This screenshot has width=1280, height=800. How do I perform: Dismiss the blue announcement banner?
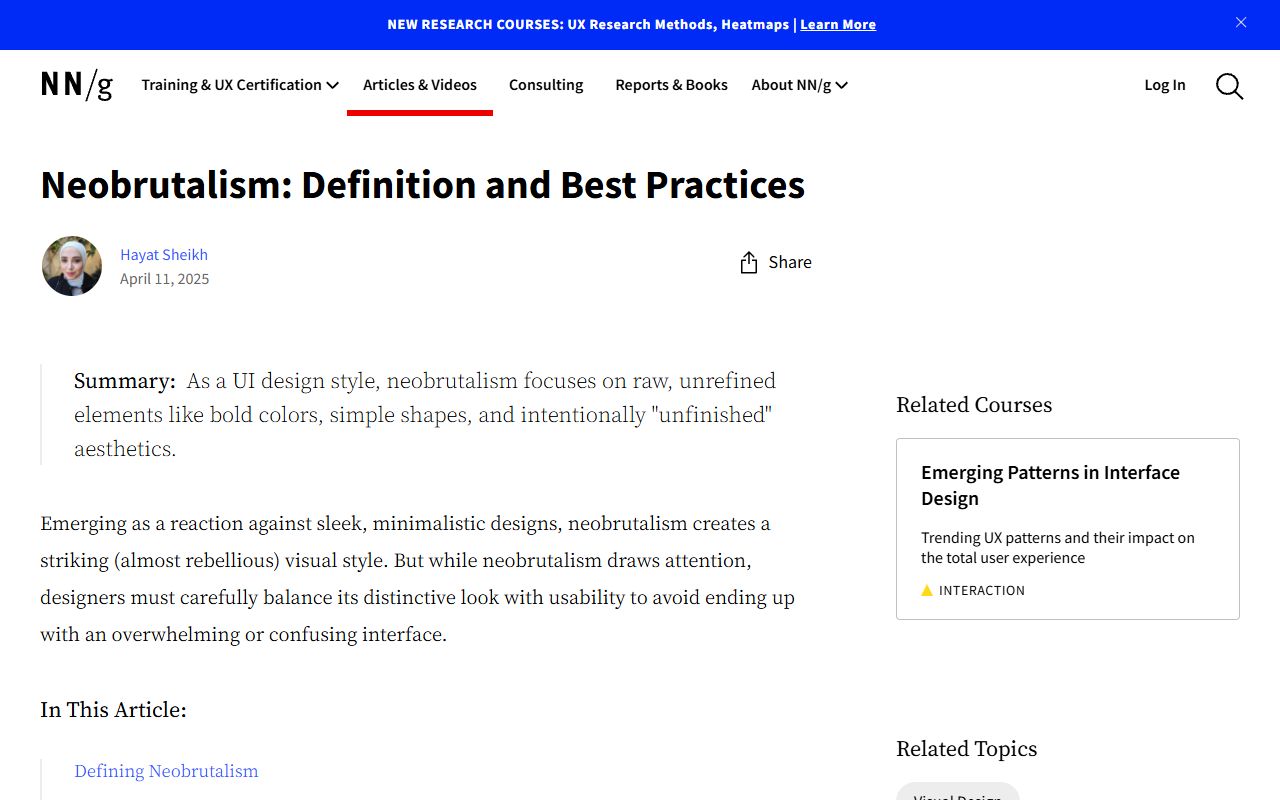click(1241, 23)
